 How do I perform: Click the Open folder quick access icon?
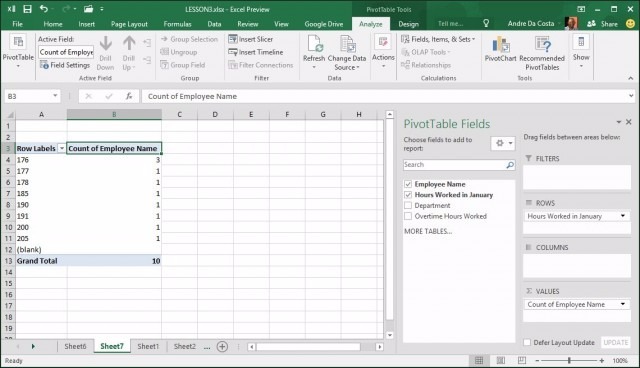88,9
